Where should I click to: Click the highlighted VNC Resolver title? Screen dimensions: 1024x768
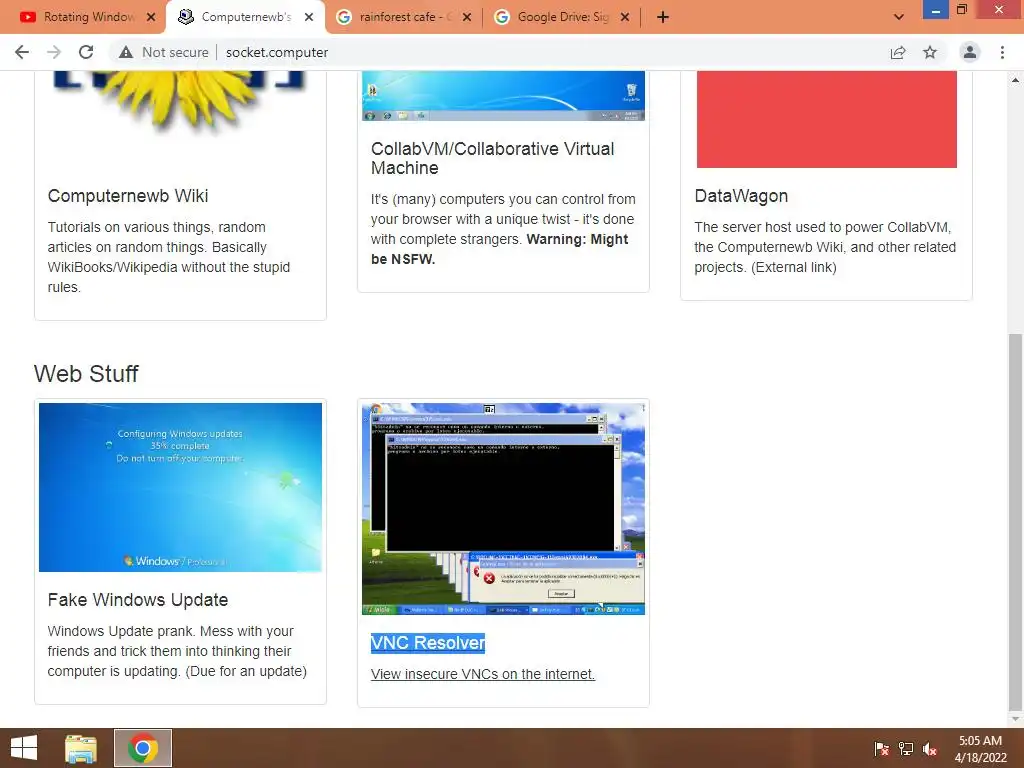tap(428, 643)
